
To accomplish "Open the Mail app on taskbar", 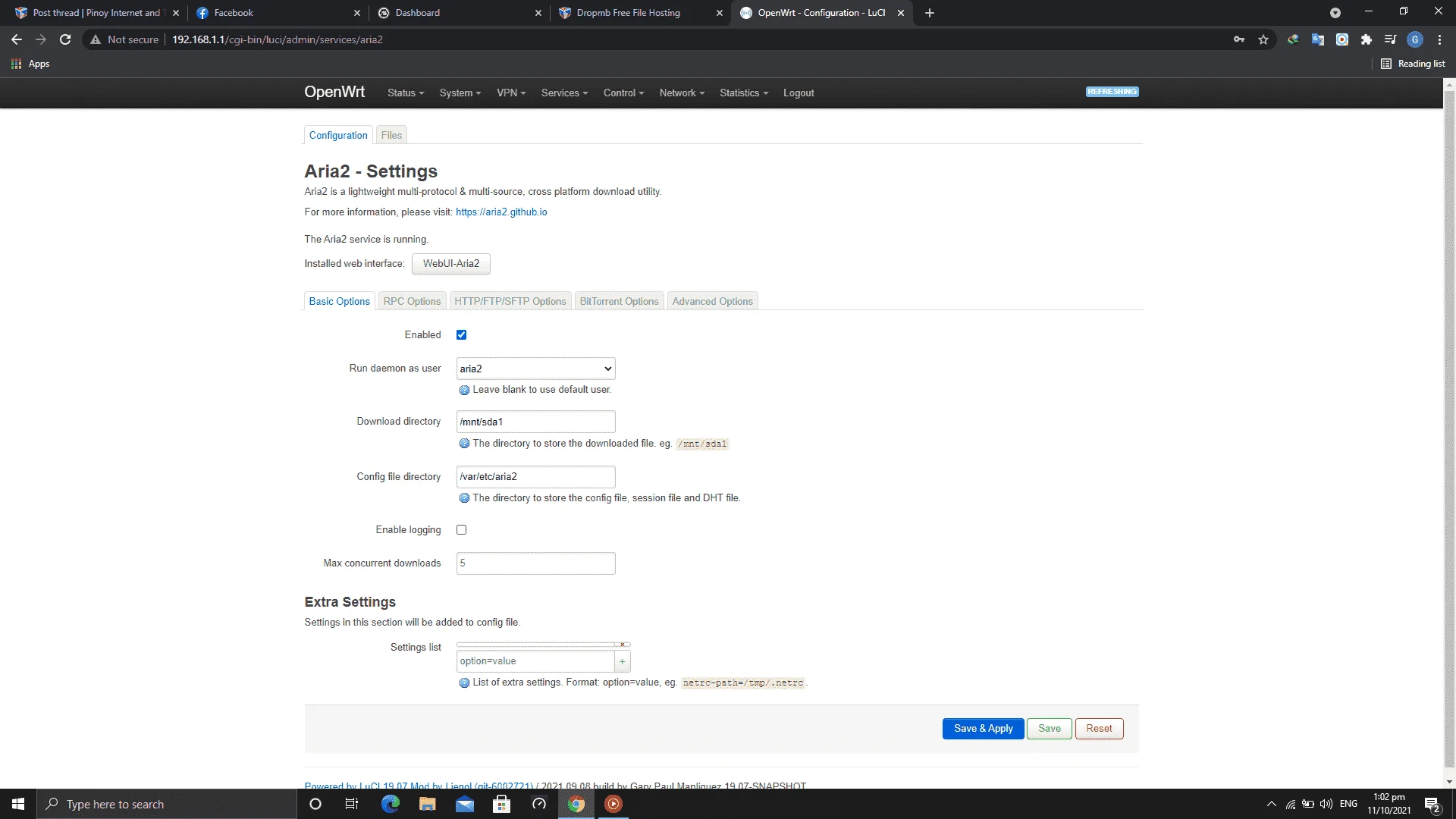I will tap(464, 804).
